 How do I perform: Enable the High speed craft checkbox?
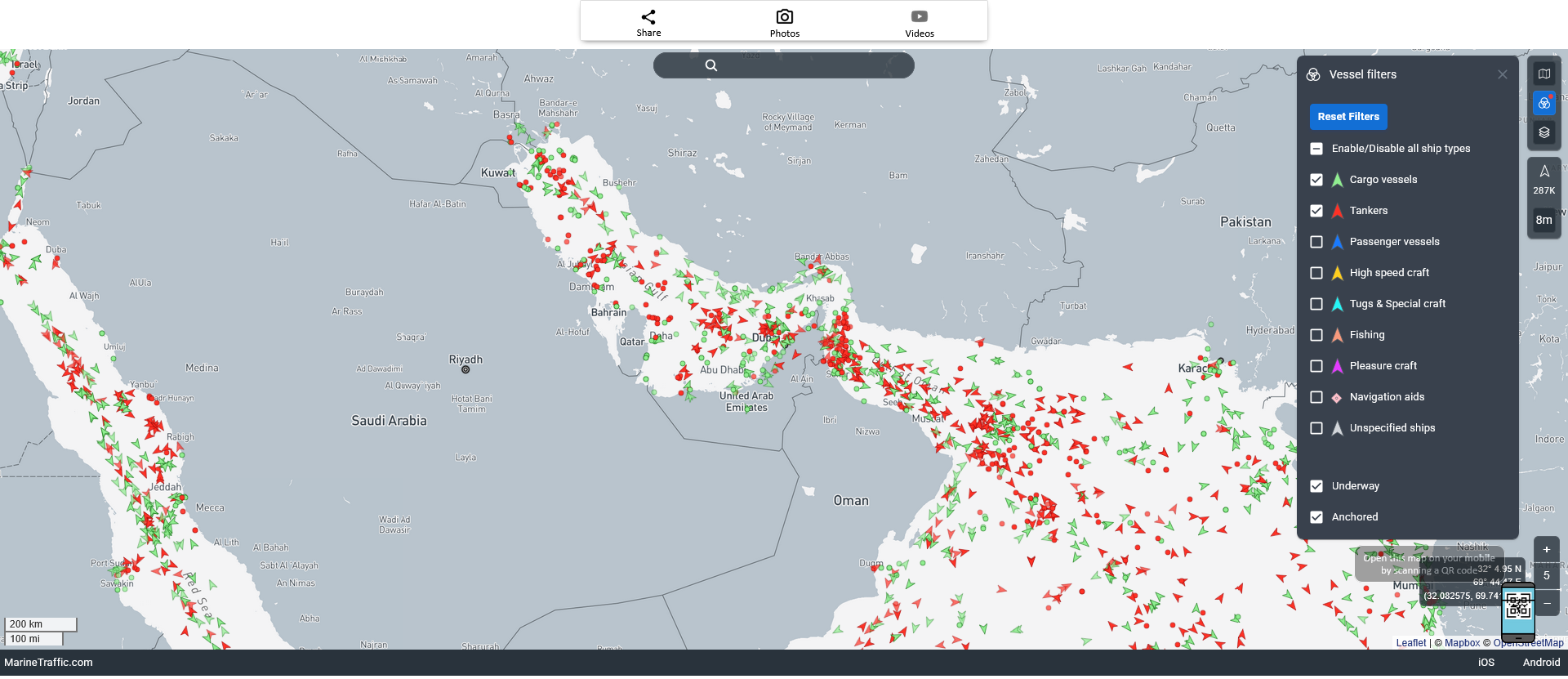pyautogui.click(x=1316, y=273)
